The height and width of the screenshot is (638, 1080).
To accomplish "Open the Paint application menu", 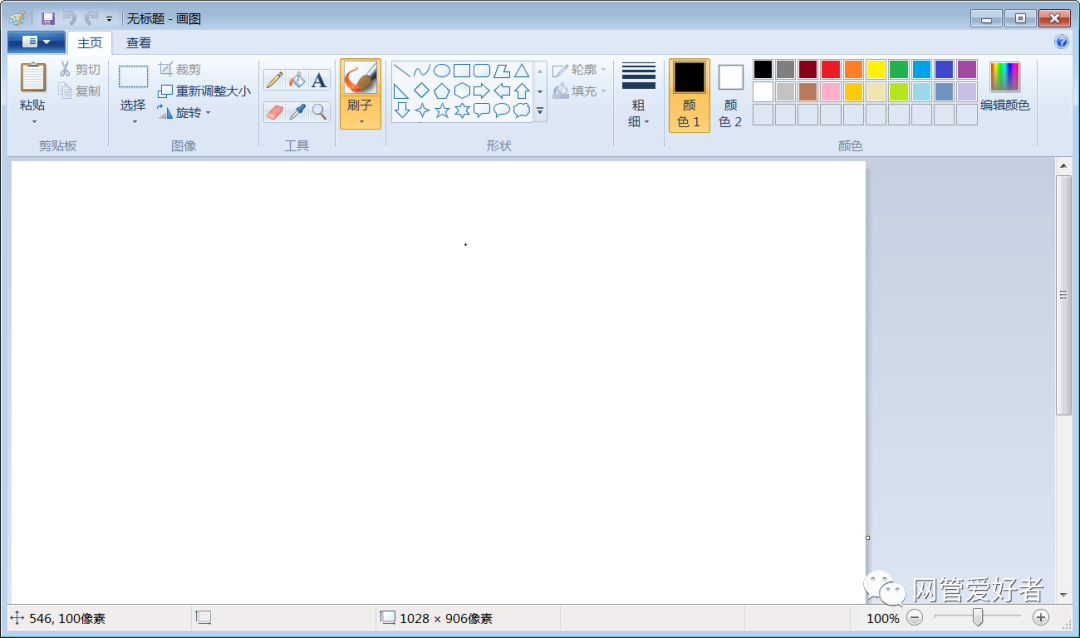I will pos(35,41).
